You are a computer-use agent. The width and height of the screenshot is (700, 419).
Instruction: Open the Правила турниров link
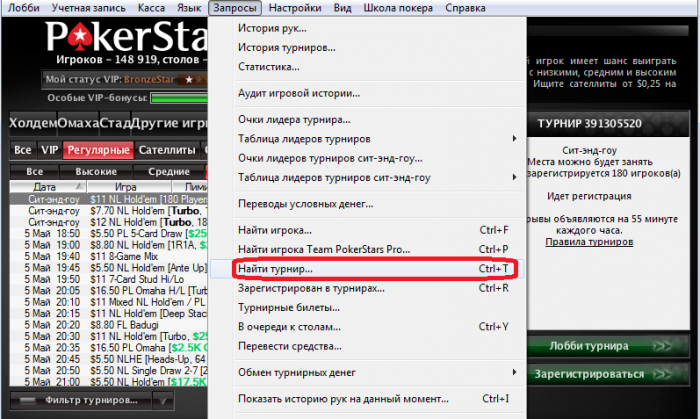tap(589, 242)
